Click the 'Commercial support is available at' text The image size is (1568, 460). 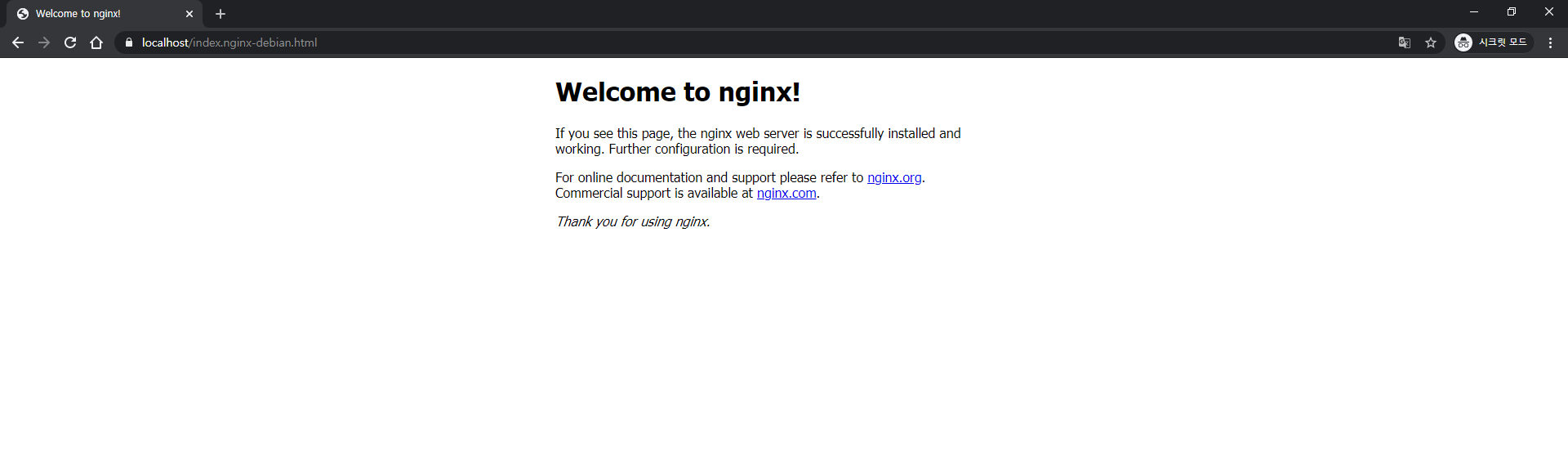[654, 193]
